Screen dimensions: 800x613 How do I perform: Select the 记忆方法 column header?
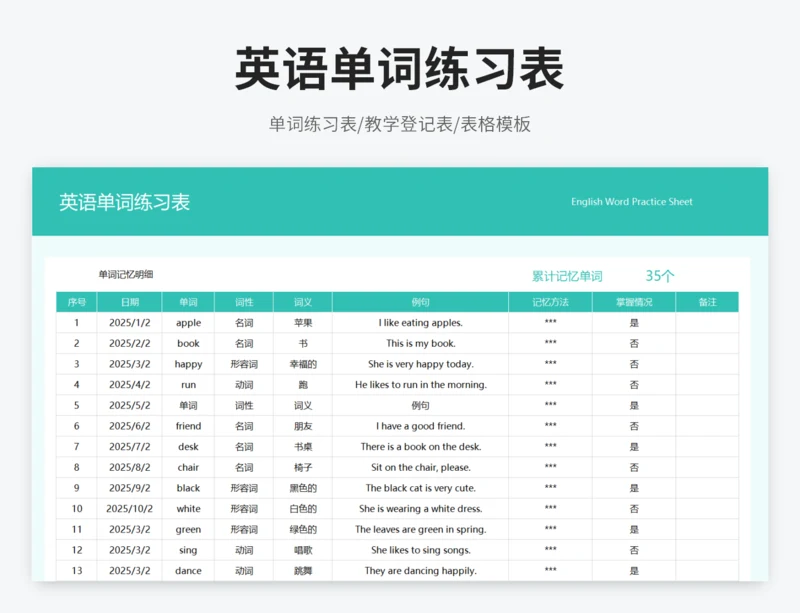coord(551,302)
